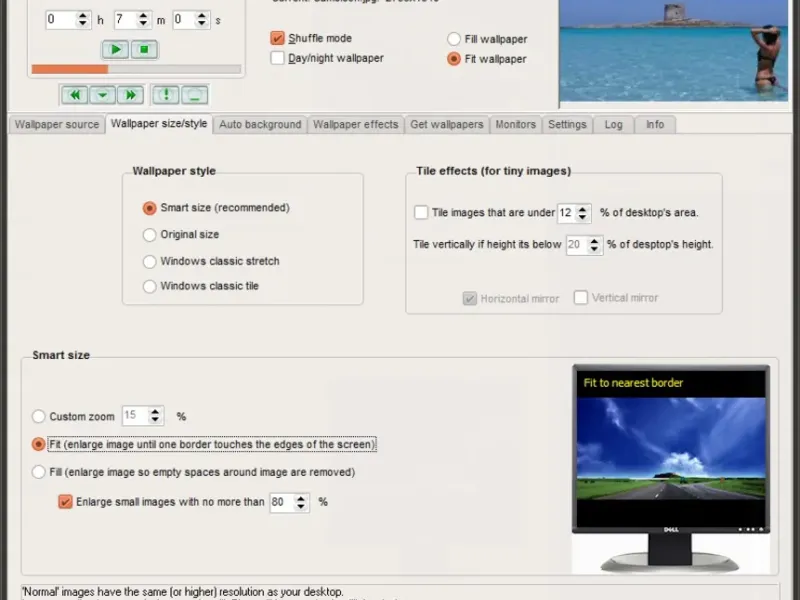Click the green minimize-bar button beside the exclamation mark
The image size is (800, 600).
[x=194, y=95]
